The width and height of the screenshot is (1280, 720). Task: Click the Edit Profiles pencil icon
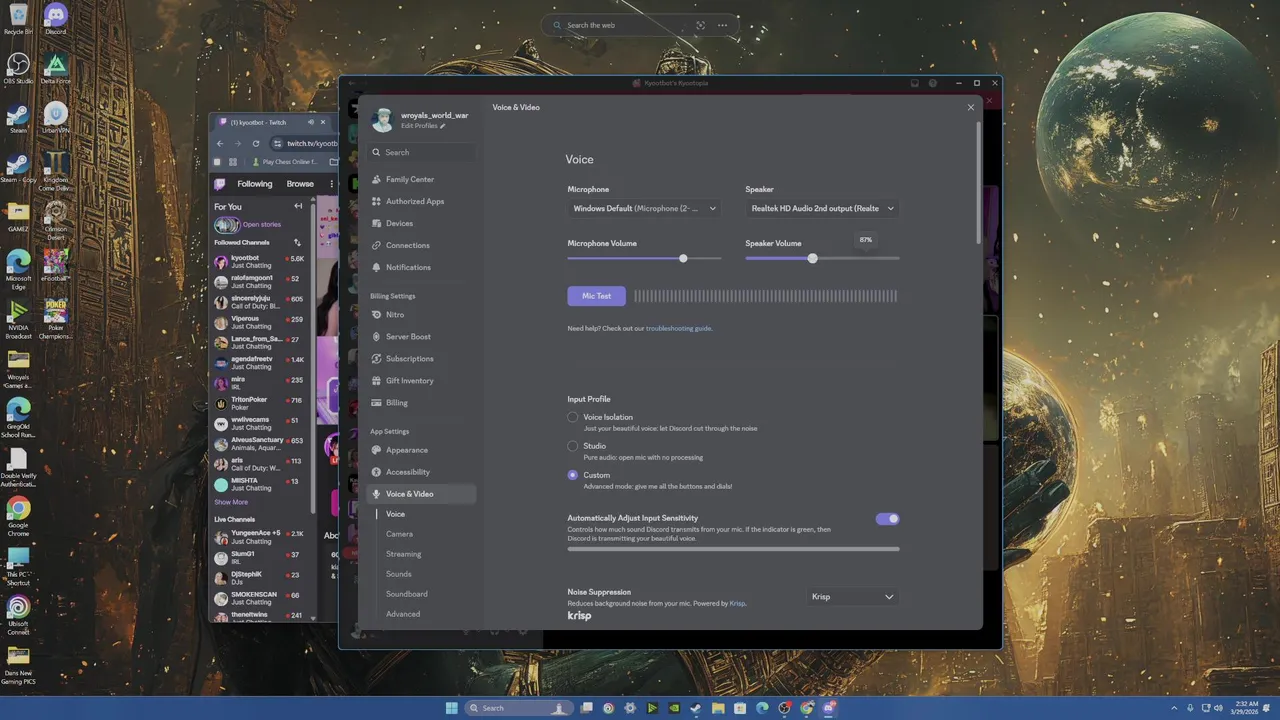coord(443,126)
